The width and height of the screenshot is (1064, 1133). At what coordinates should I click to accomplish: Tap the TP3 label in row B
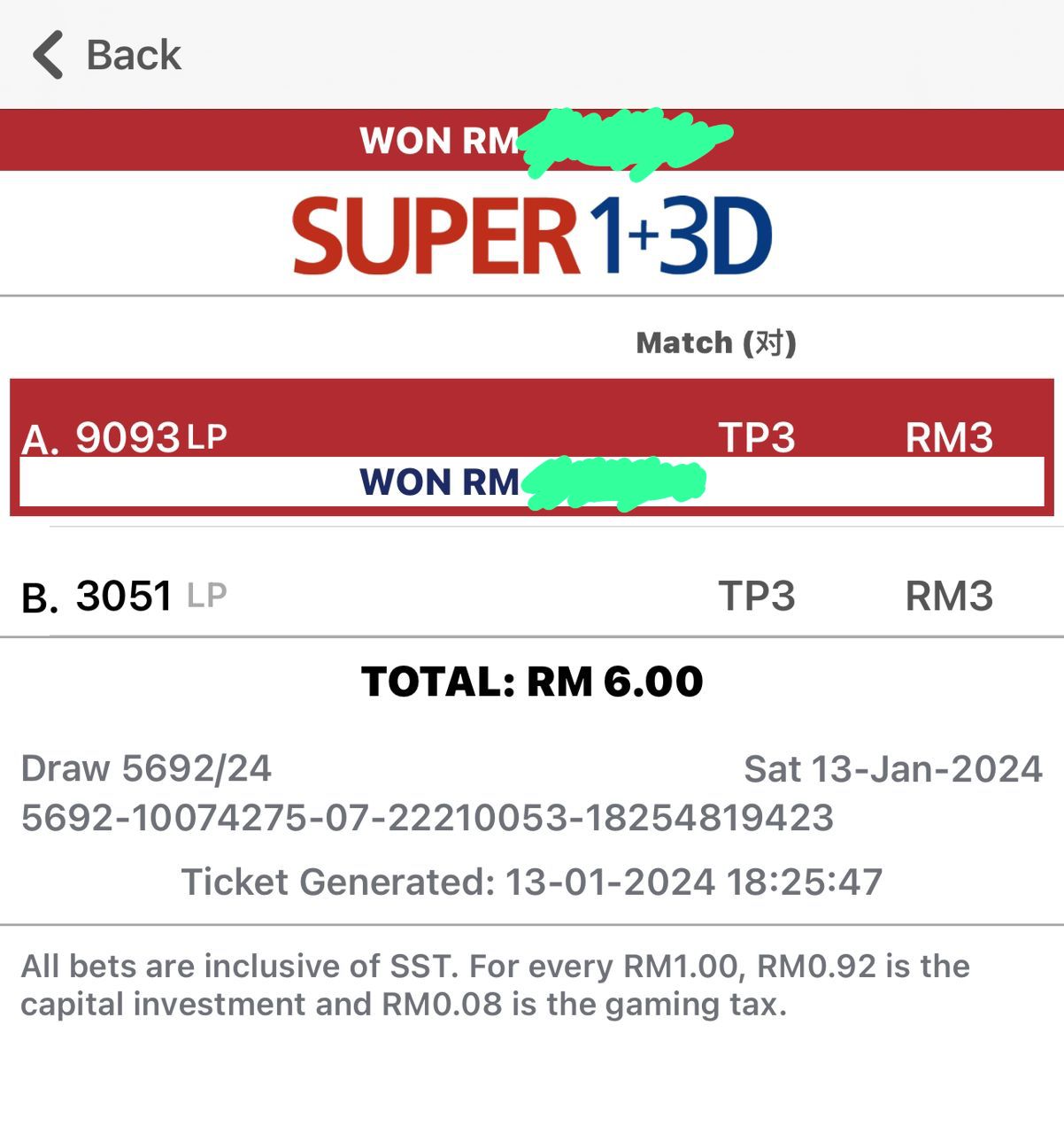[756, 596]
